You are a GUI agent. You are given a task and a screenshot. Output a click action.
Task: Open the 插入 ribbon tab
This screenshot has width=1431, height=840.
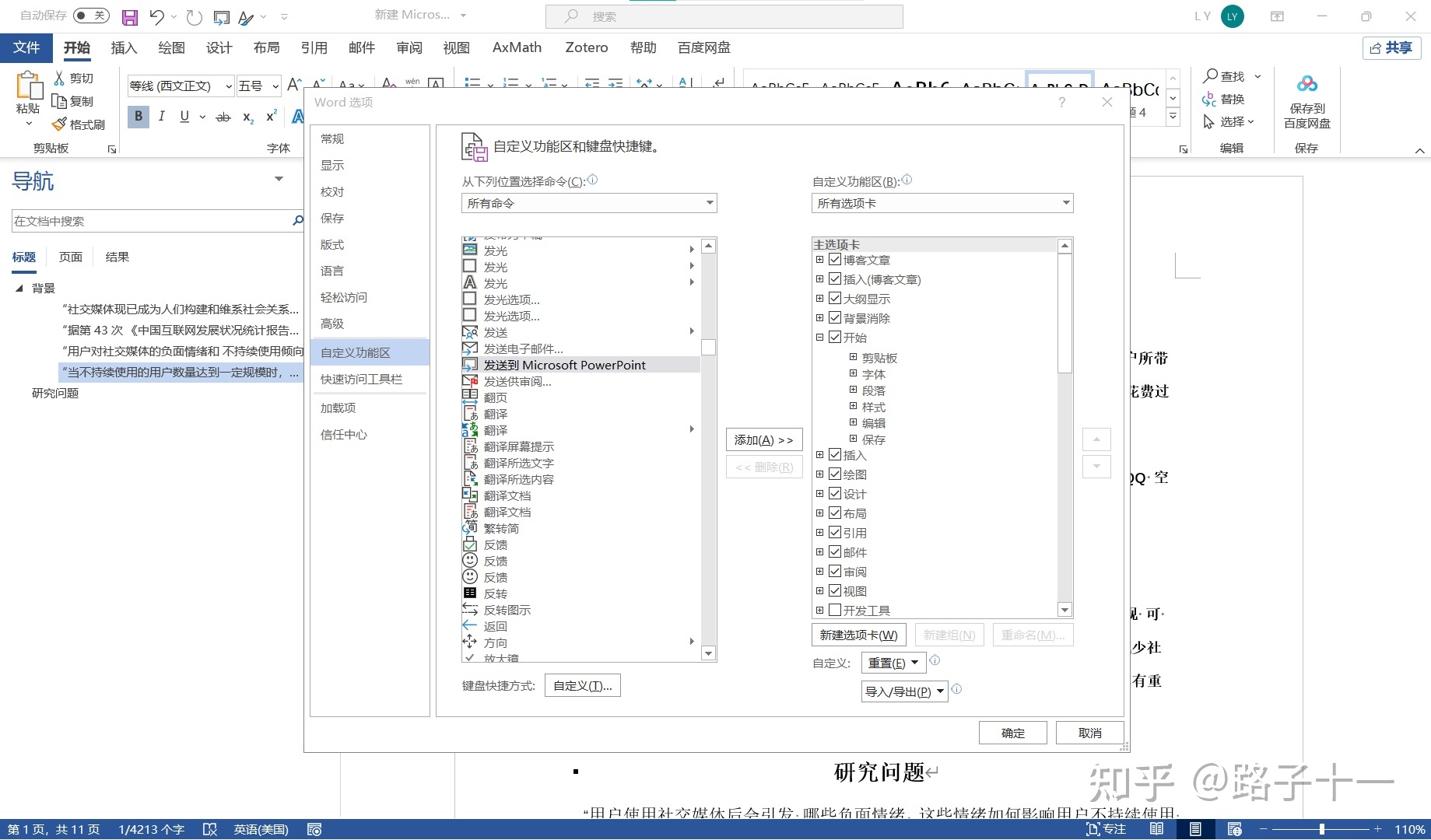(x=124, y=48)
